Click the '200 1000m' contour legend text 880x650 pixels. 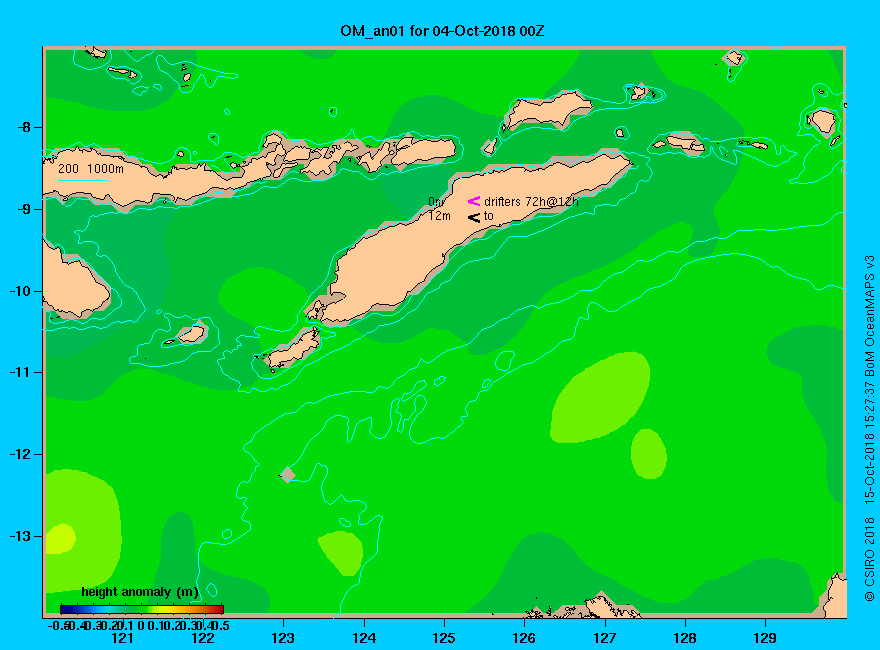coord(91,168)
